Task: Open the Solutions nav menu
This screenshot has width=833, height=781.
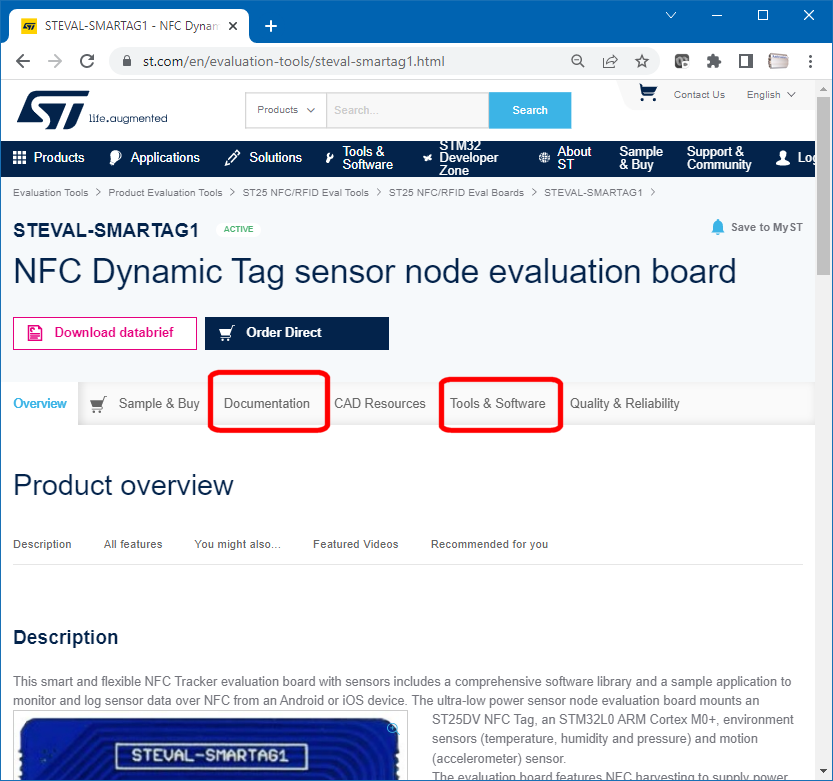Action: pos(264,158)
